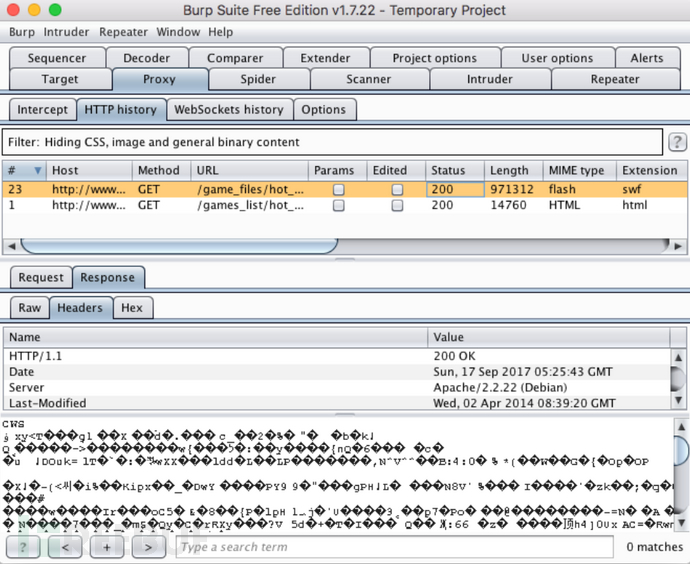The image size is (690, 564).
Task: Click the sort arrow in the # column
Action: (x=38, y=170)
